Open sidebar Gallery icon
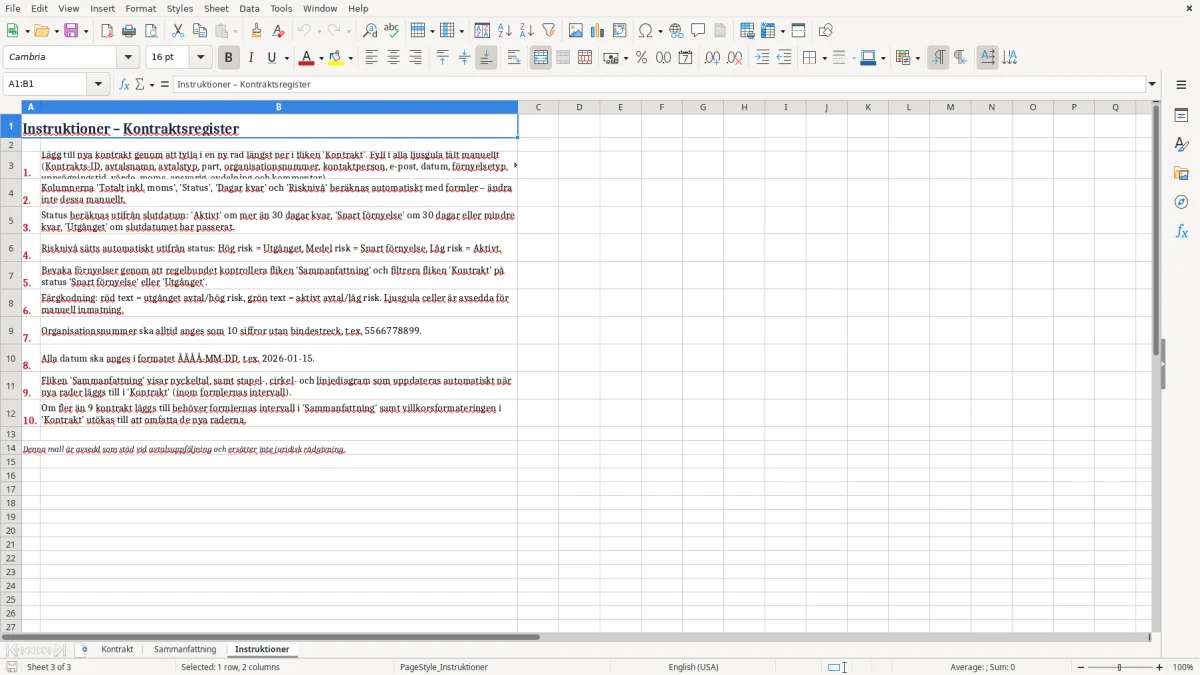Screen dimensions: 1200x675 point(1181,173)
